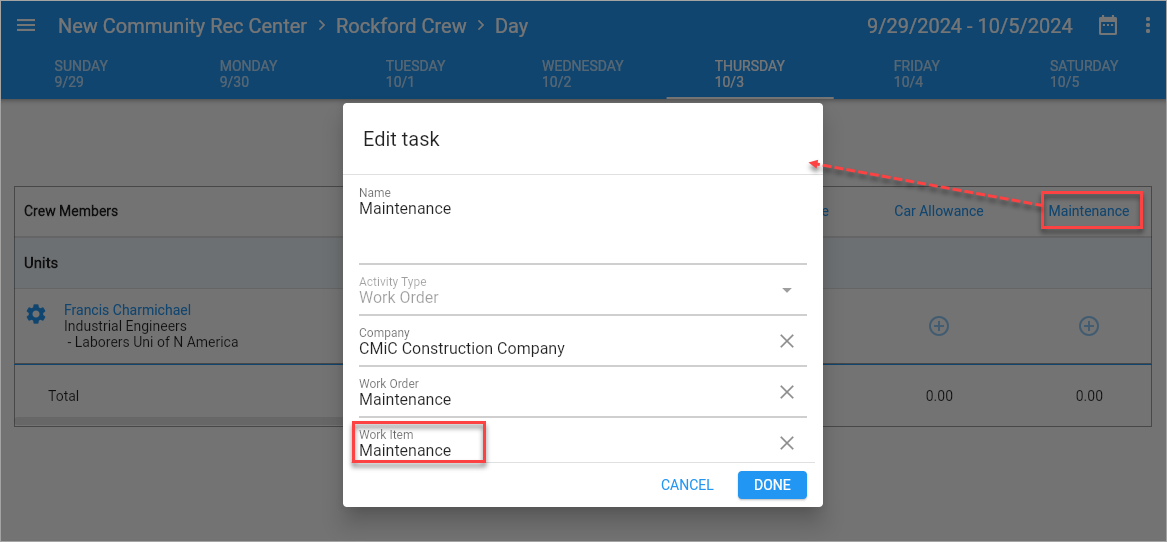1167x542 pixels.
Task: Open the vertical three-dot options menu
Action: 1147,26
